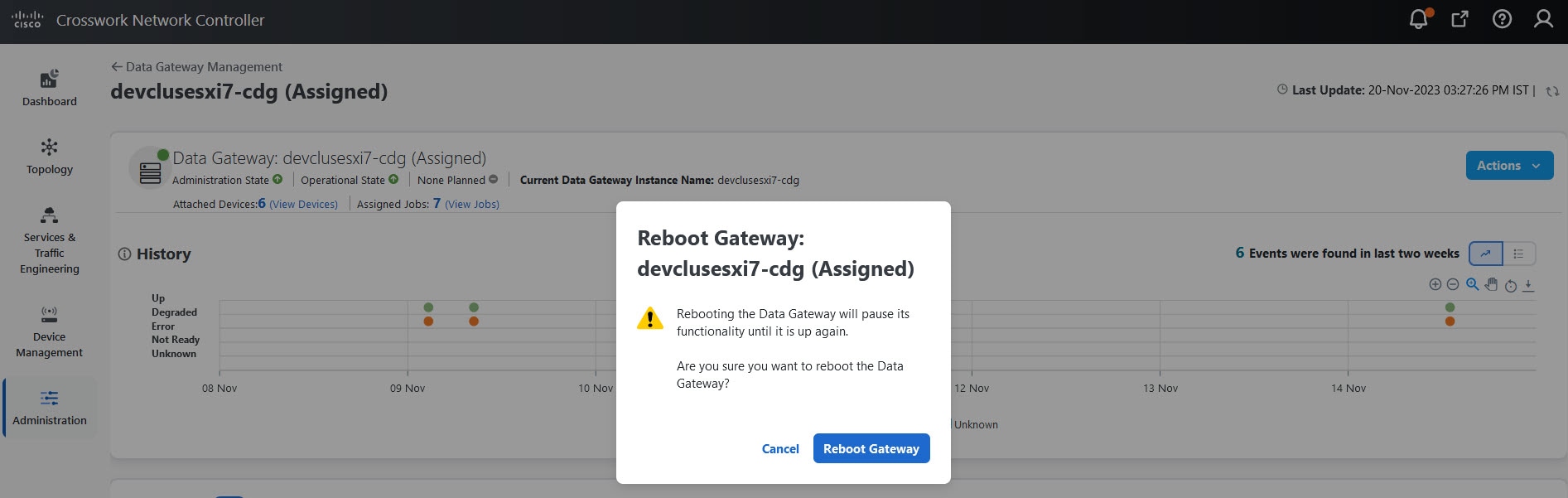This screenshot has width=1568, height=498.
Task: Go back to Data Gateway Management
Action: 196,67
